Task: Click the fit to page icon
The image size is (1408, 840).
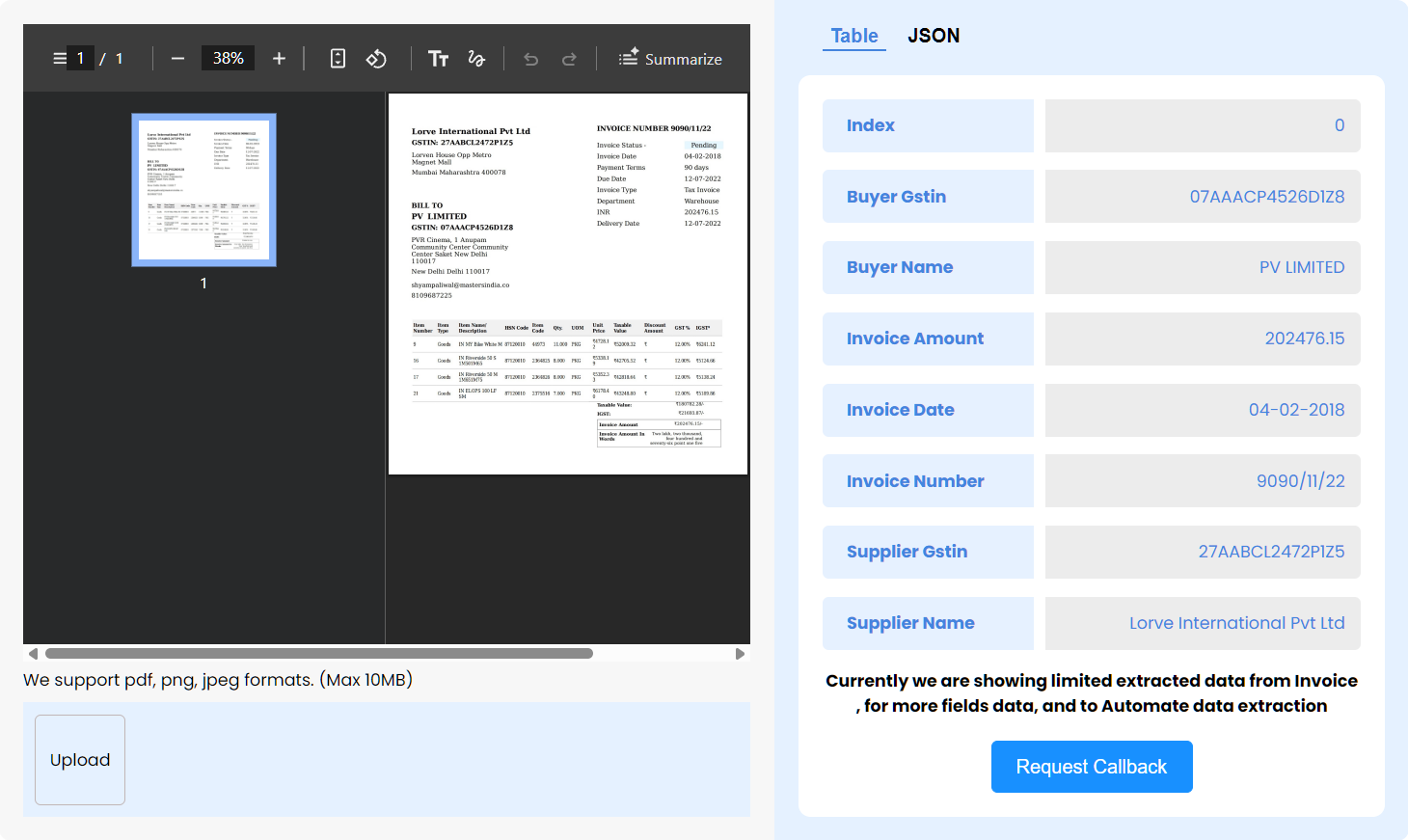Action: (x=338, y=59)
